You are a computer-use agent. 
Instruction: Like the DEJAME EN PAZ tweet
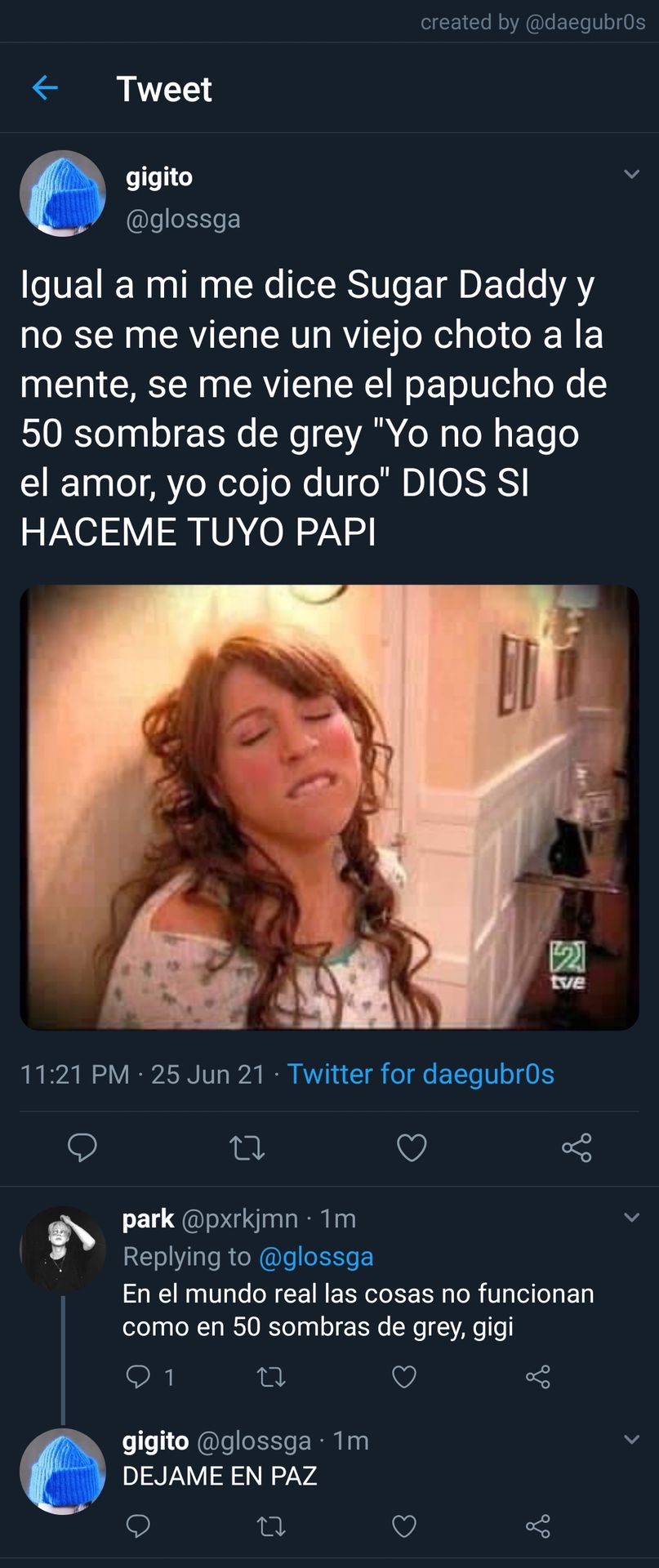click(404, 1526)
